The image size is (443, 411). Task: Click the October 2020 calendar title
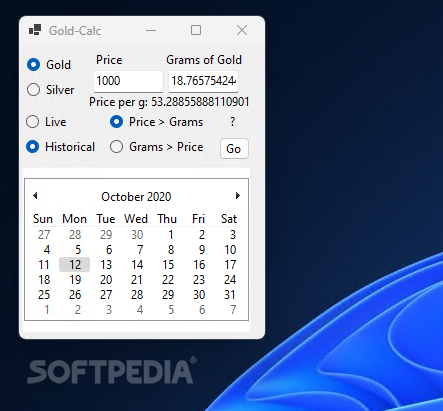[136, 197]
